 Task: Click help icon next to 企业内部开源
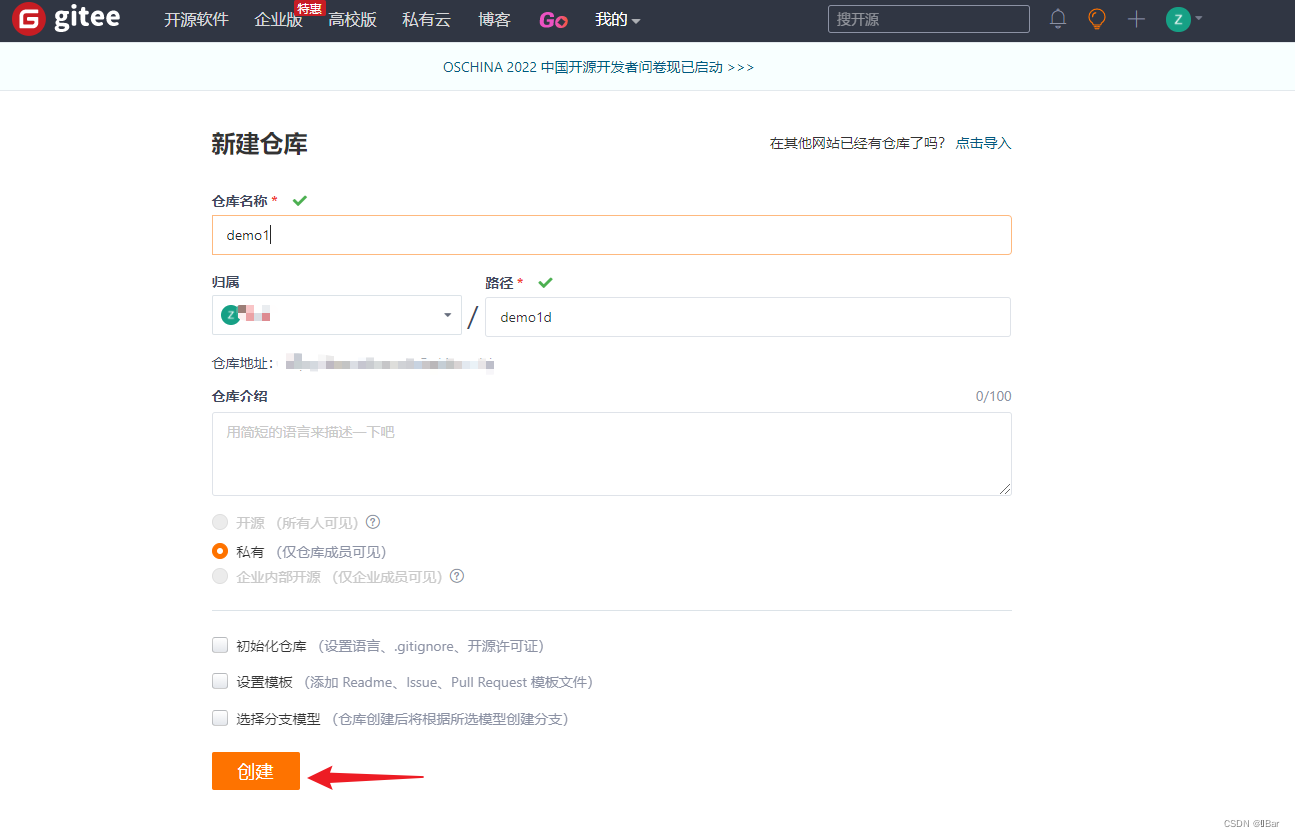(x=457, y=576)
